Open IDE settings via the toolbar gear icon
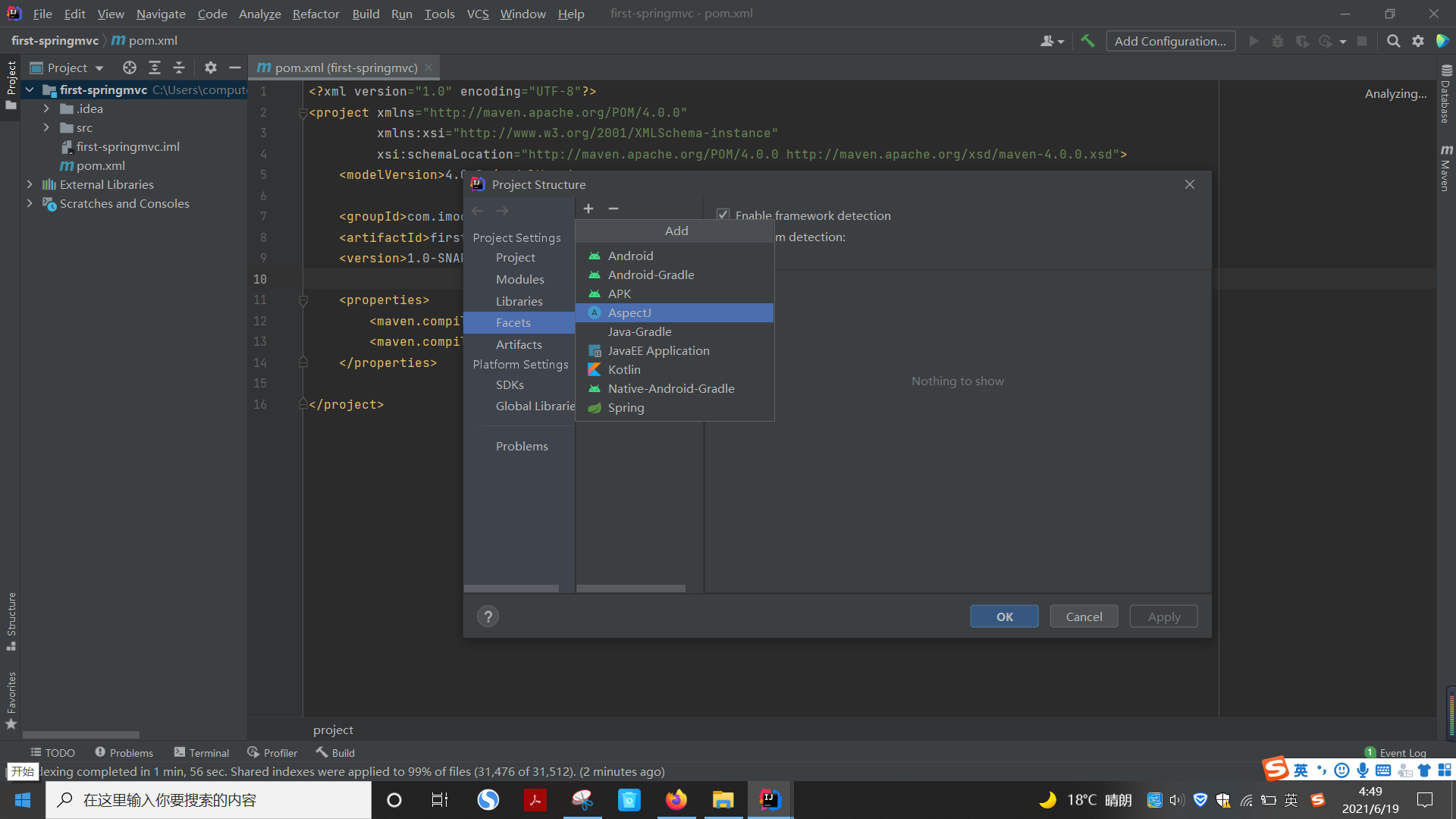The image size is (1456, 819). 1418,41
